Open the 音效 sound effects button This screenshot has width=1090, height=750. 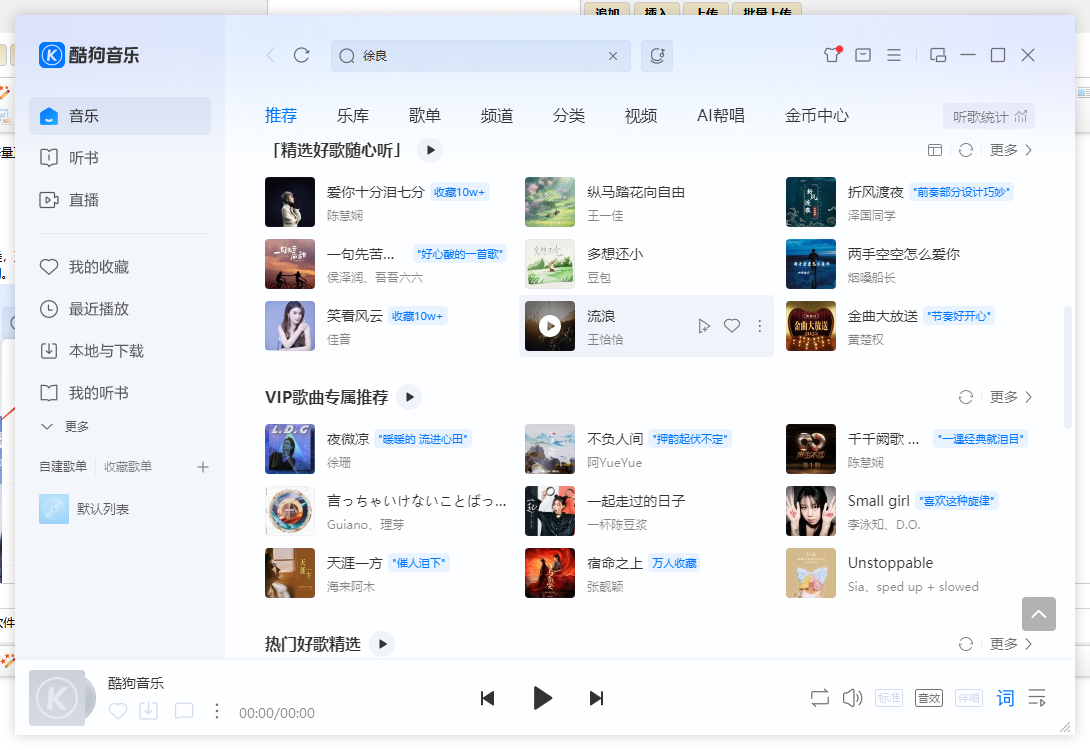pos(929,698)
